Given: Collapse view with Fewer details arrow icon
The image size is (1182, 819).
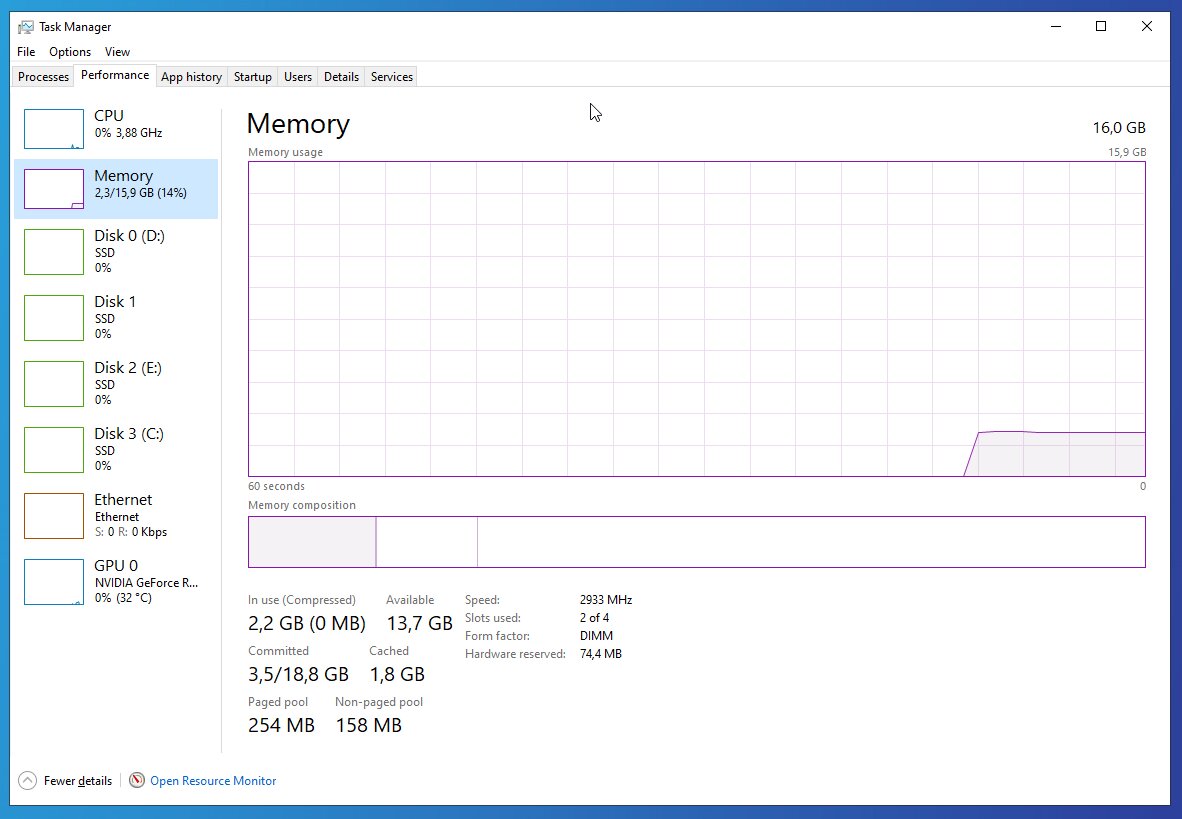Looking at the screenshot, I should click(27, 781).
